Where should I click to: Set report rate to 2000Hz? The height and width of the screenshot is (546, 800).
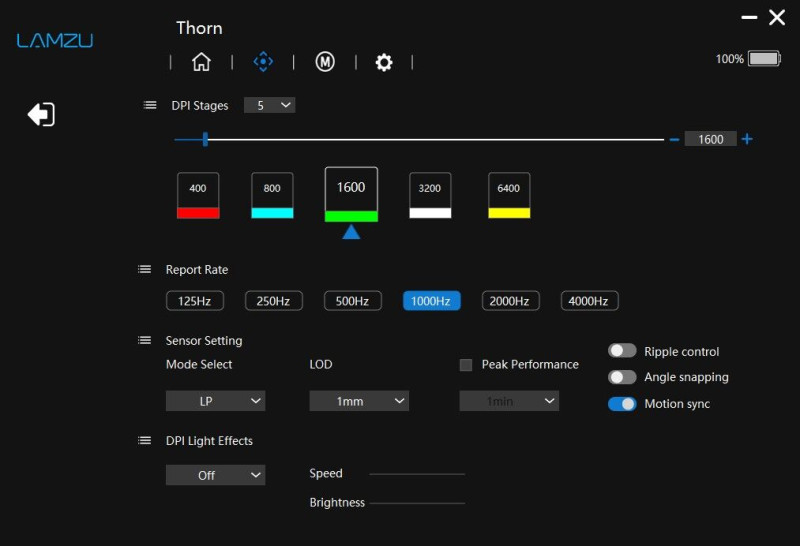510,301
